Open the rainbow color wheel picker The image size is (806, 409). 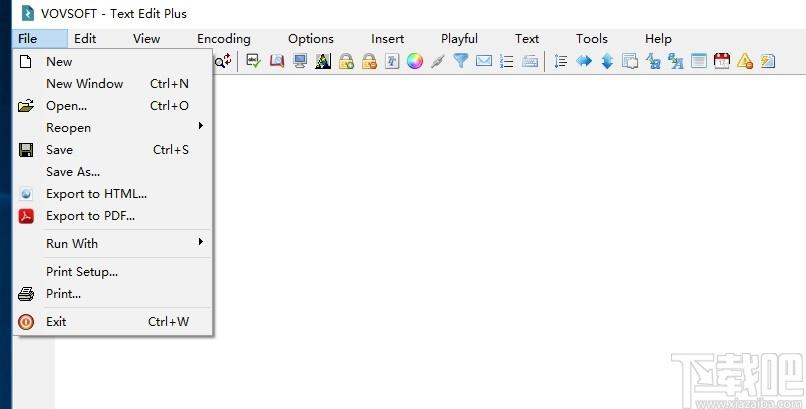(x=415, y=61)
